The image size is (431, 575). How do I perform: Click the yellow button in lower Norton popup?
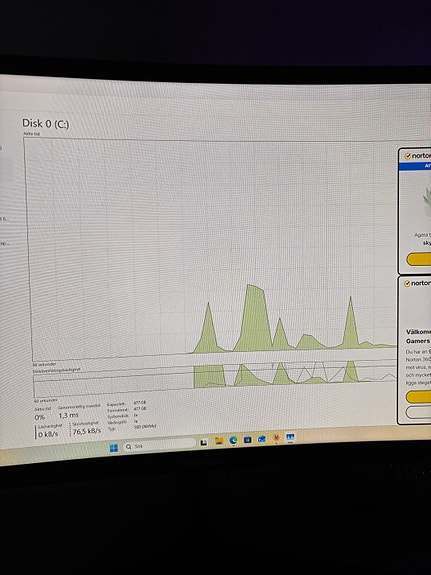(x=419, y=396)
